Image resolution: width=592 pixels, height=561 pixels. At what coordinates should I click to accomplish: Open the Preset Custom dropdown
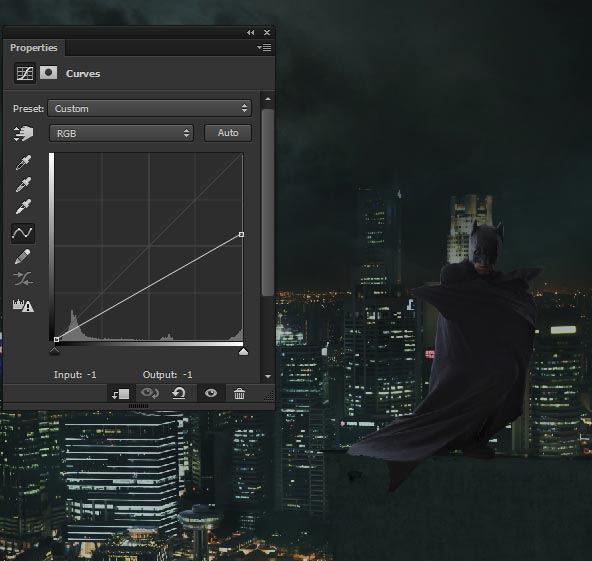point(150,108)
